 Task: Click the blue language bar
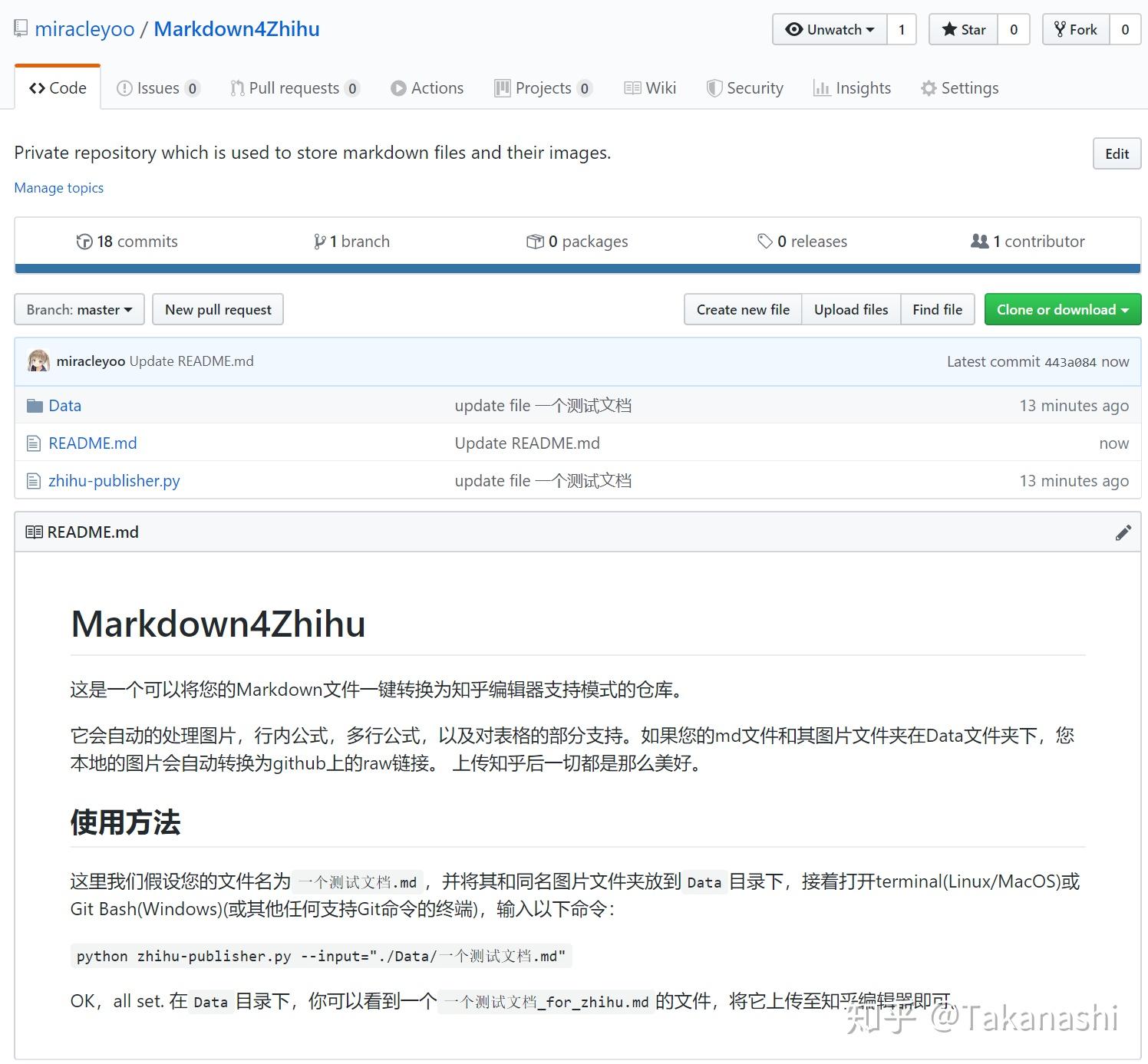pyautogui.click(x=578, y=268)
